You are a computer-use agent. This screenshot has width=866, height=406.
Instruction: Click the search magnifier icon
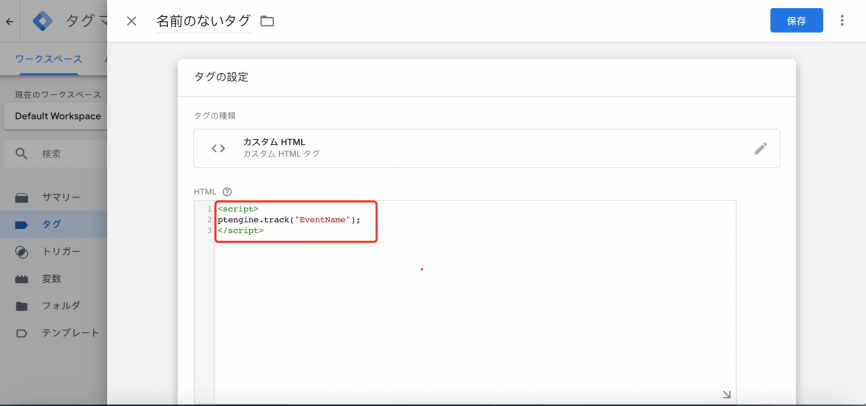[22, 154]
